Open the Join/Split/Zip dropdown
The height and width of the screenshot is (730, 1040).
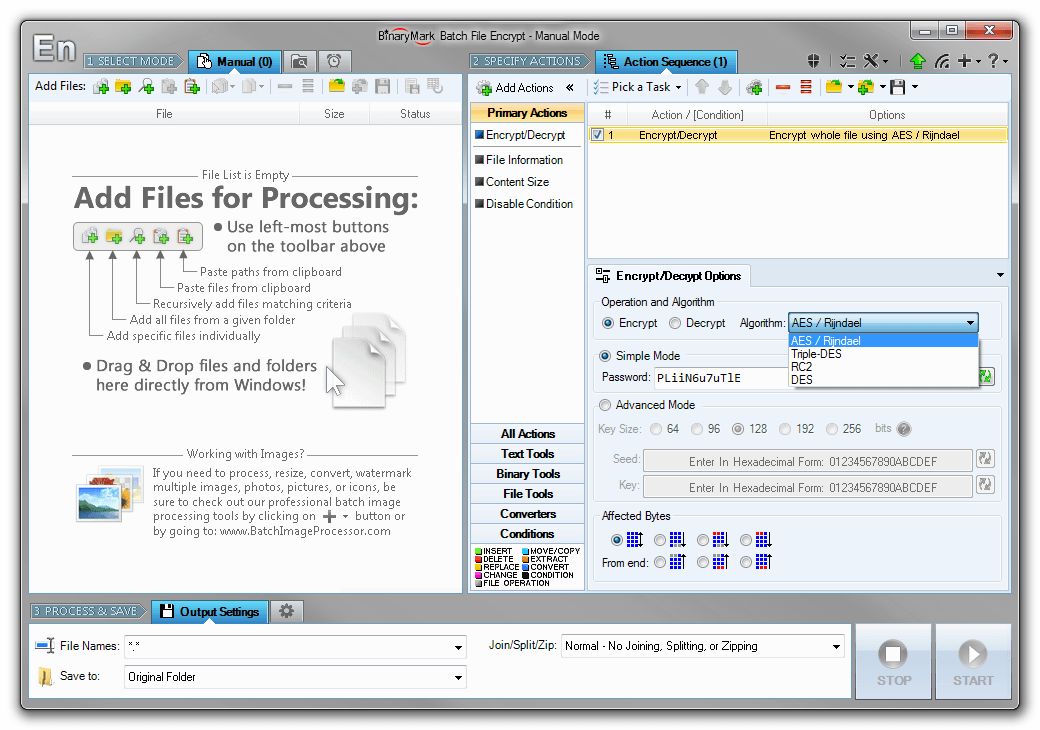pyautogui.click(x=836, y=646)
